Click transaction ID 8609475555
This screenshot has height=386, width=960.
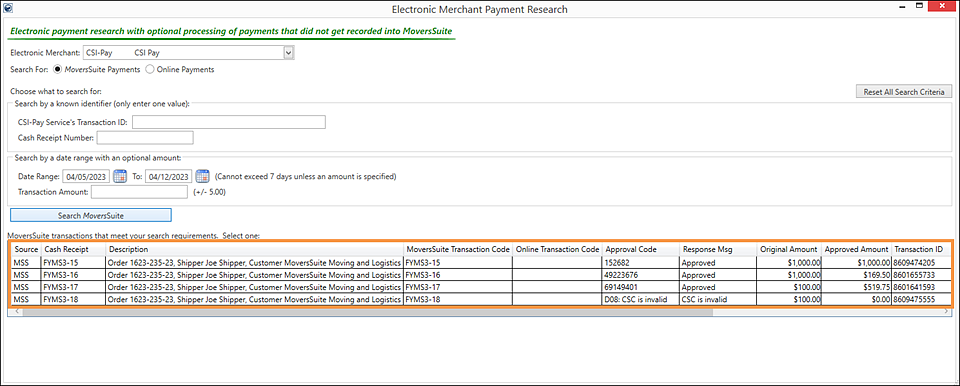[920, 299]
